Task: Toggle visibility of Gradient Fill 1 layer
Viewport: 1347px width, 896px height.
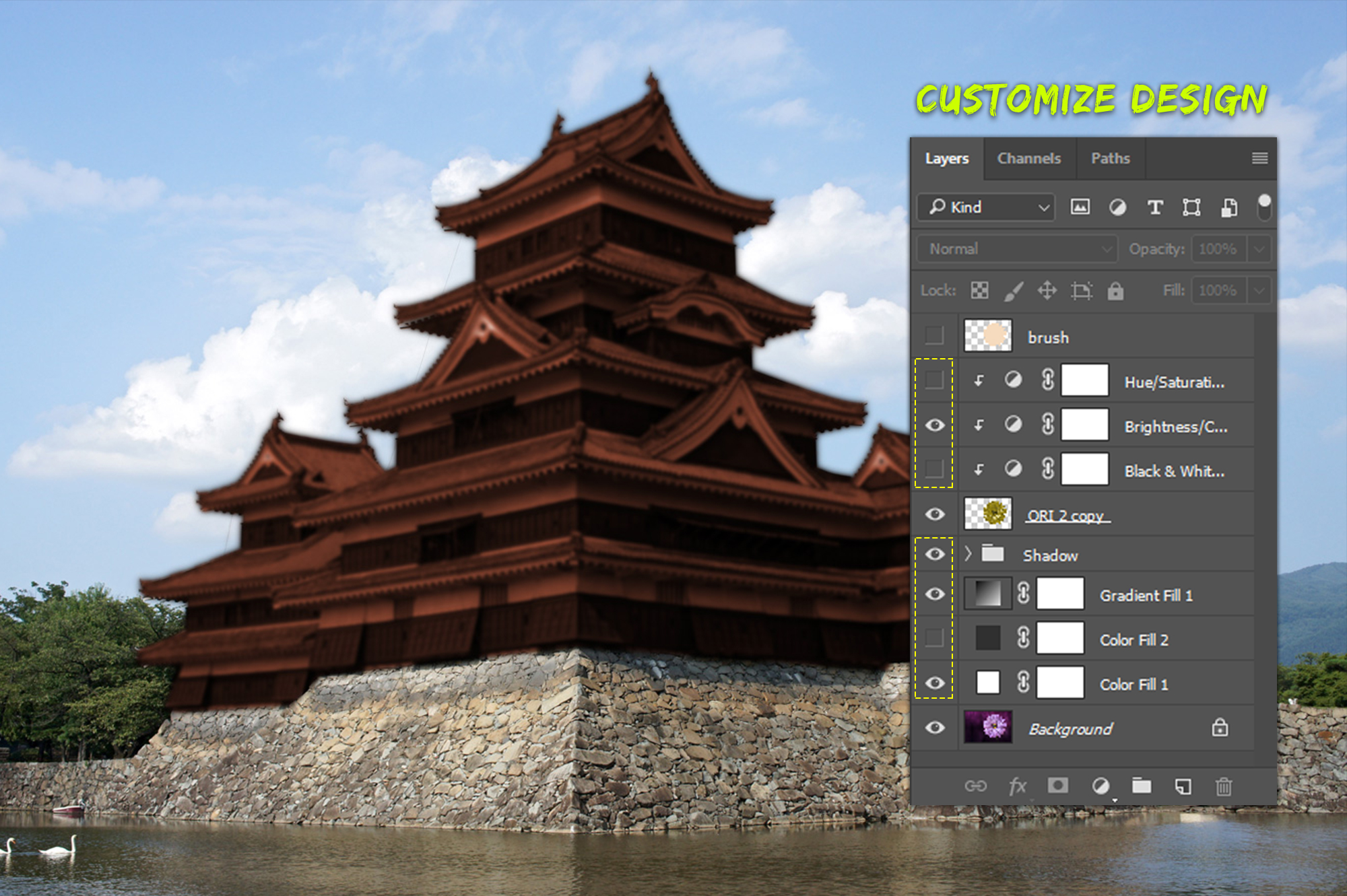Action: pos(935,594)
